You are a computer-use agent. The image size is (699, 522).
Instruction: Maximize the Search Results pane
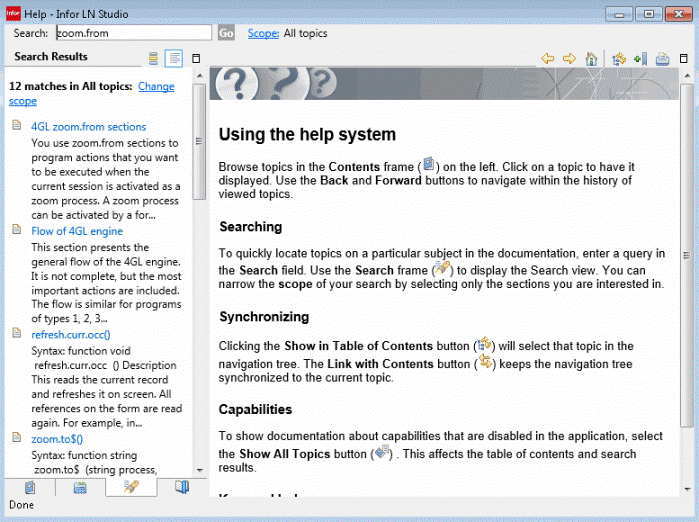(x=196, y=58)
